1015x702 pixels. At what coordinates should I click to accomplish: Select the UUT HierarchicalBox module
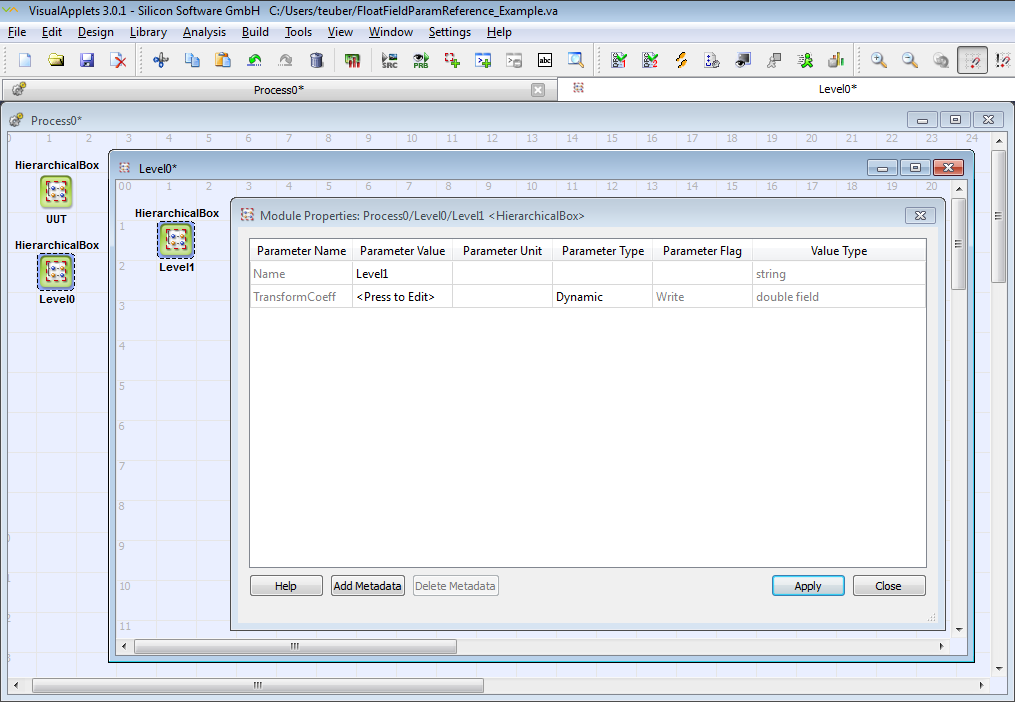click(56, 191)
